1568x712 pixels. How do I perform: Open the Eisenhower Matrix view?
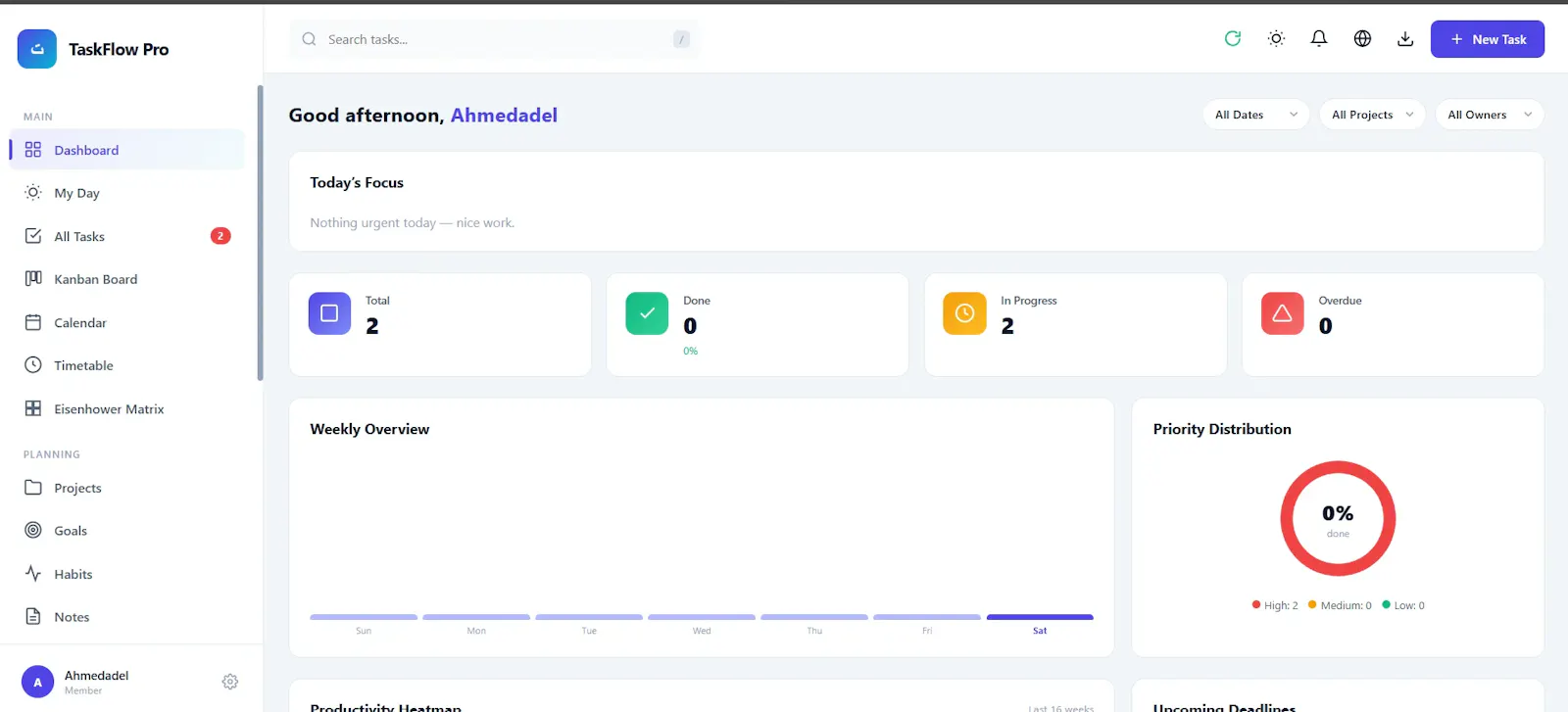(127, 408)
